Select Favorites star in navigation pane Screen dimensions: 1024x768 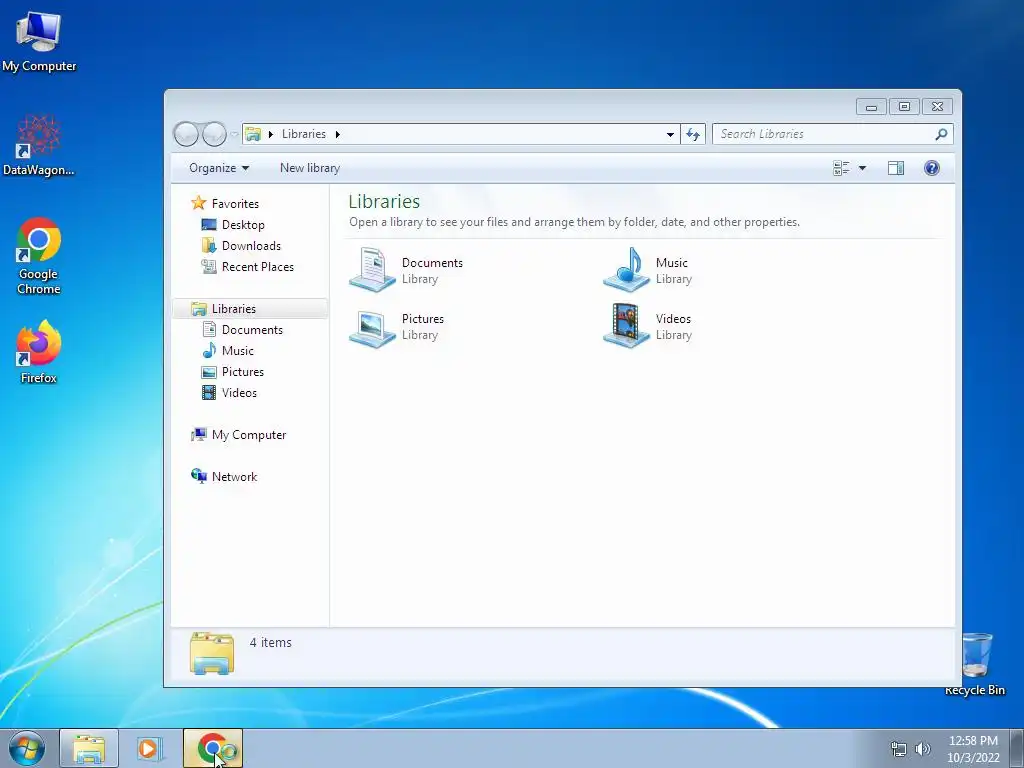199,203
